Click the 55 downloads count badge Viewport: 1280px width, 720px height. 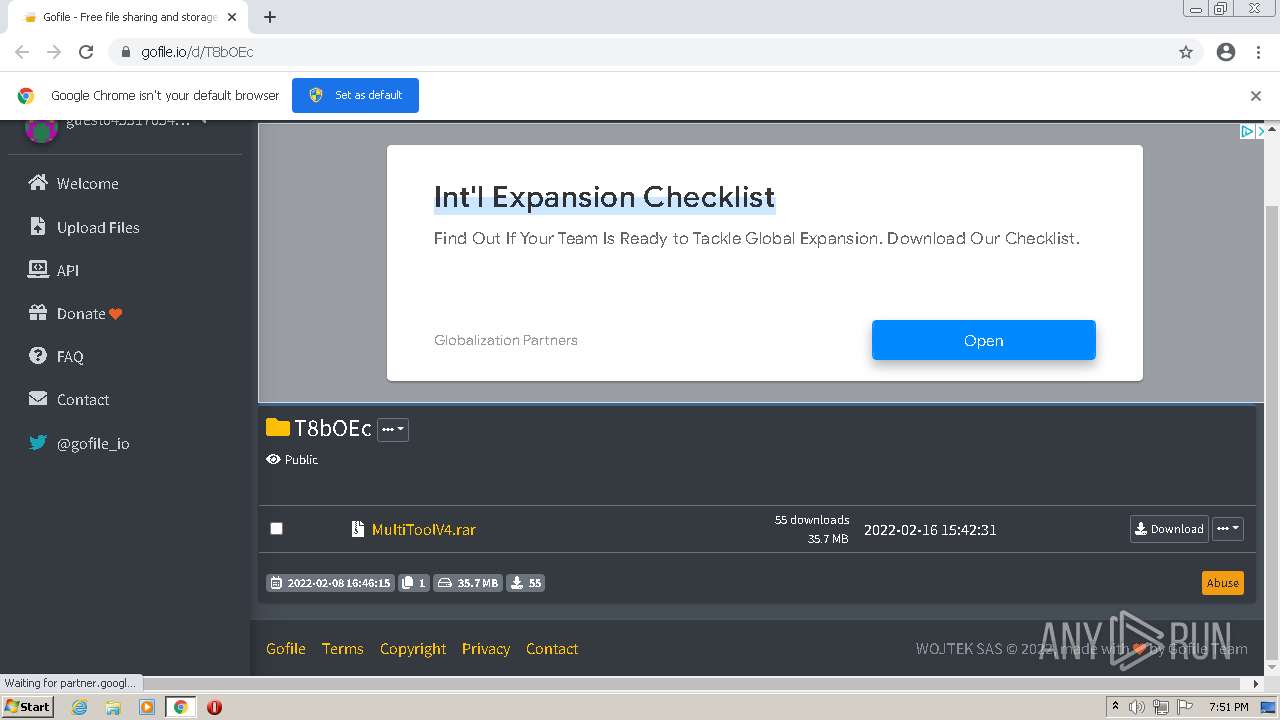click(525, 583)
